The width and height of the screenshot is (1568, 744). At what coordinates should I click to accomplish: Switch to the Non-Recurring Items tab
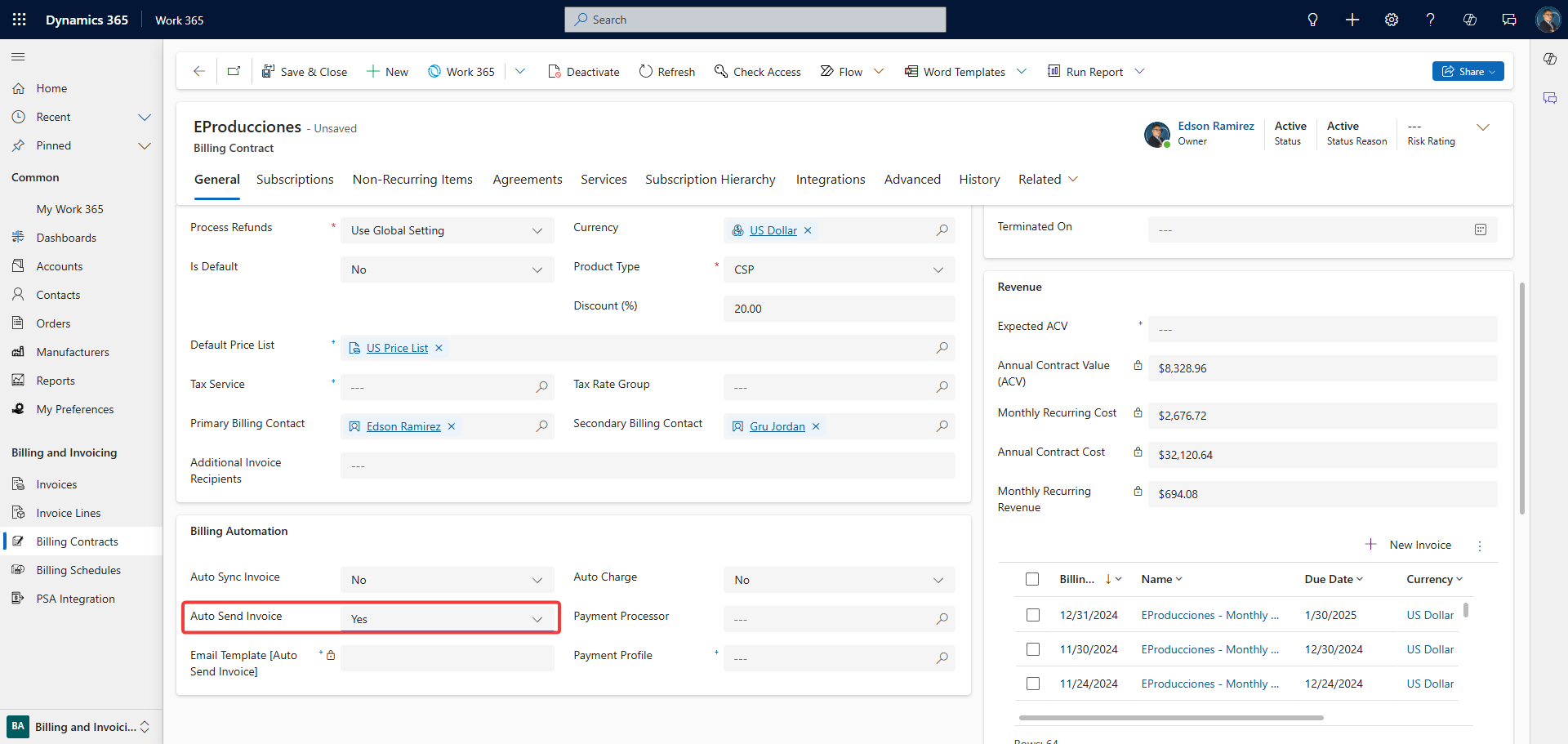pos(412,180)
